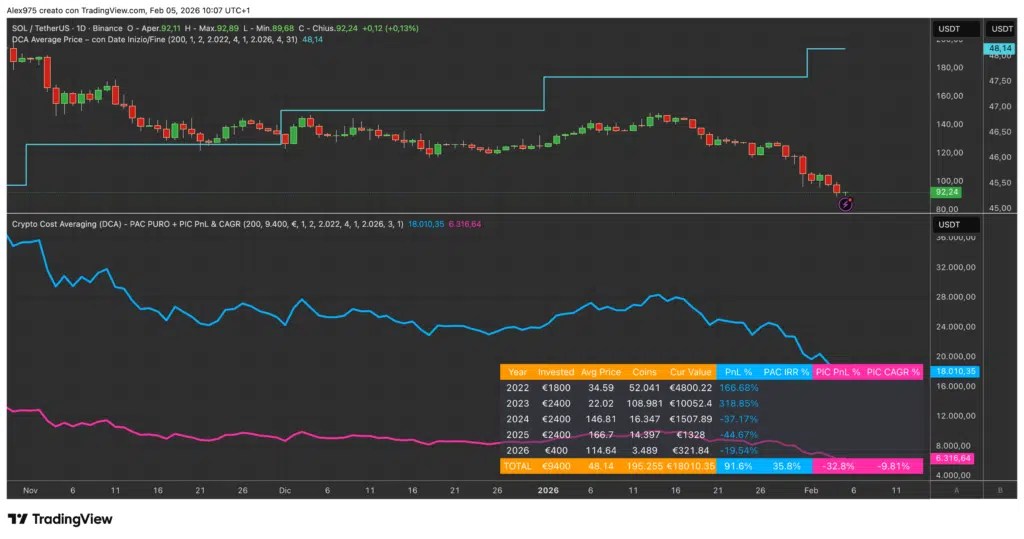This screenshot has width=1024, height=539.
Task: Toggle the A scale button in the corner
Action: pos(957,490)
